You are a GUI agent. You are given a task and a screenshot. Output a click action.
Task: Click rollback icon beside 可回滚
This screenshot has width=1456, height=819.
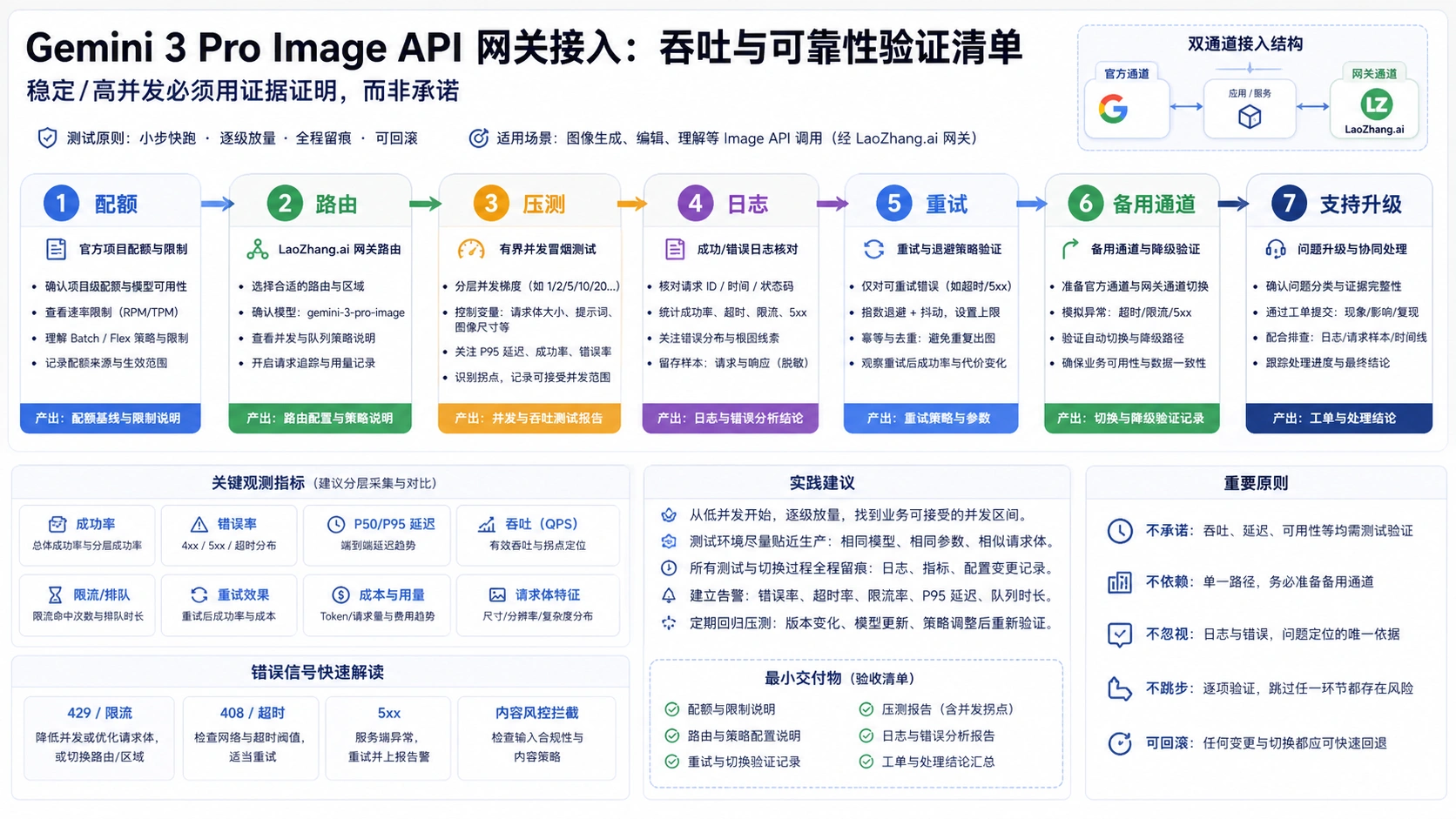coord(1120,743)
